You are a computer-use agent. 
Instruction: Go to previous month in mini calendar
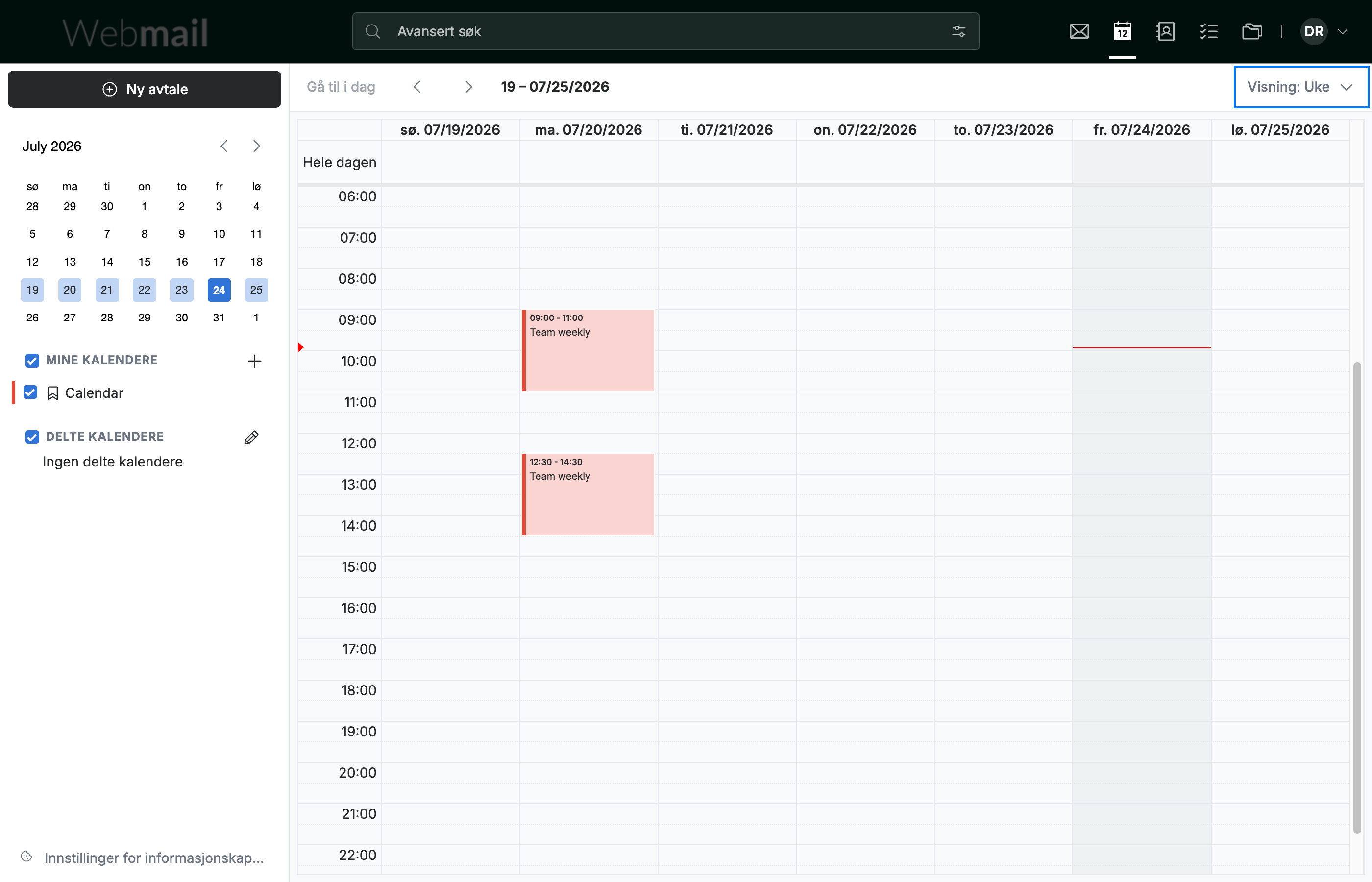click(x=224, y=146)
